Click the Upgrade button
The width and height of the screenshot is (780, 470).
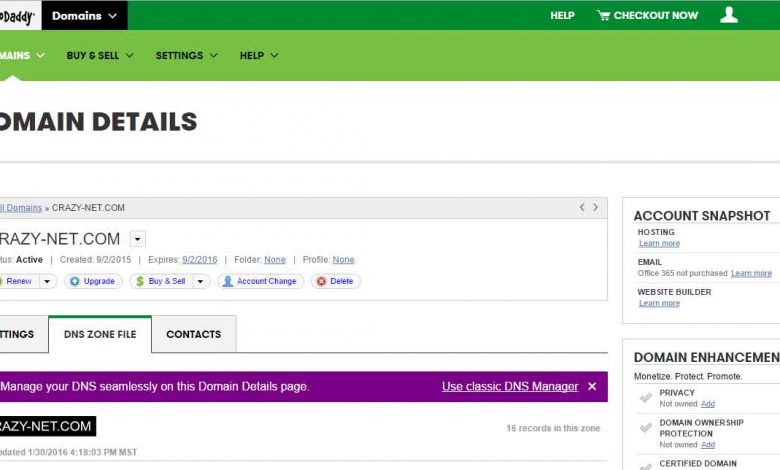[93, 281]
